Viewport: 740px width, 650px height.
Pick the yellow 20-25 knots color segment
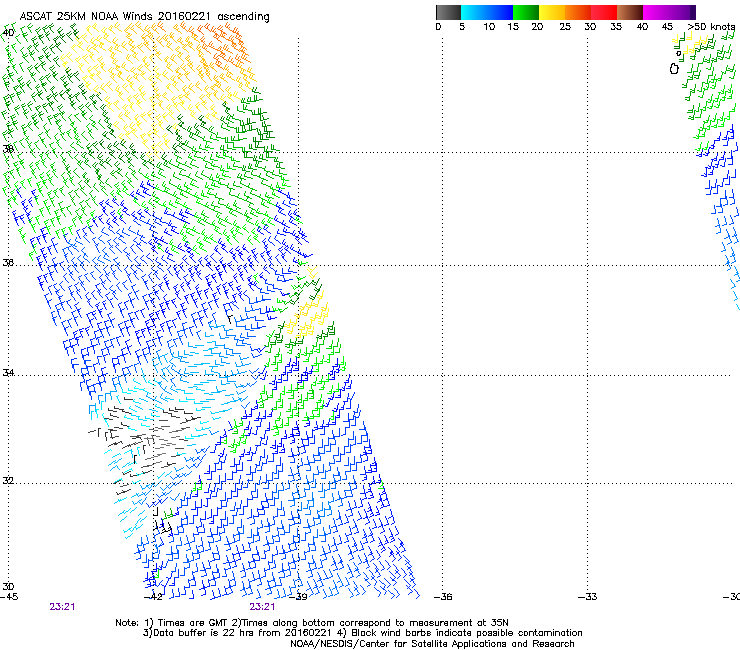click(552, 12)
